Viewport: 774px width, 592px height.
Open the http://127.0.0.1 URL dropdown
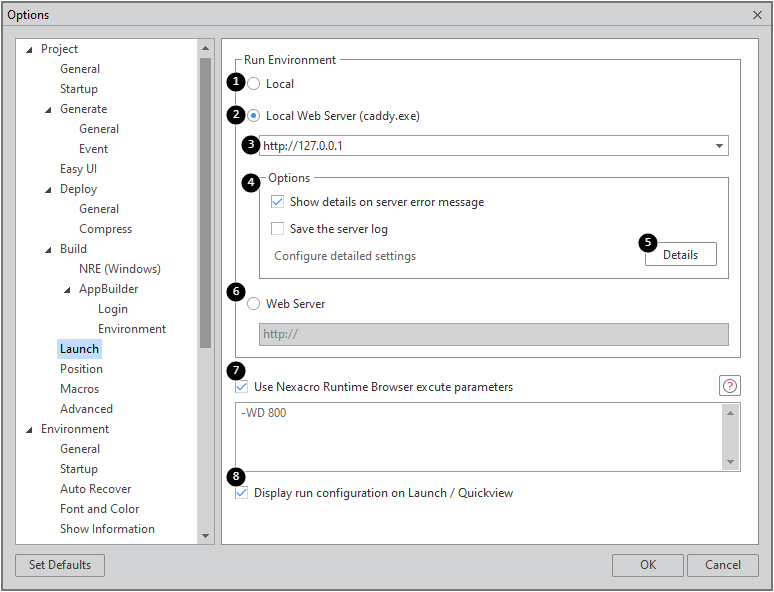coord(719,146)
